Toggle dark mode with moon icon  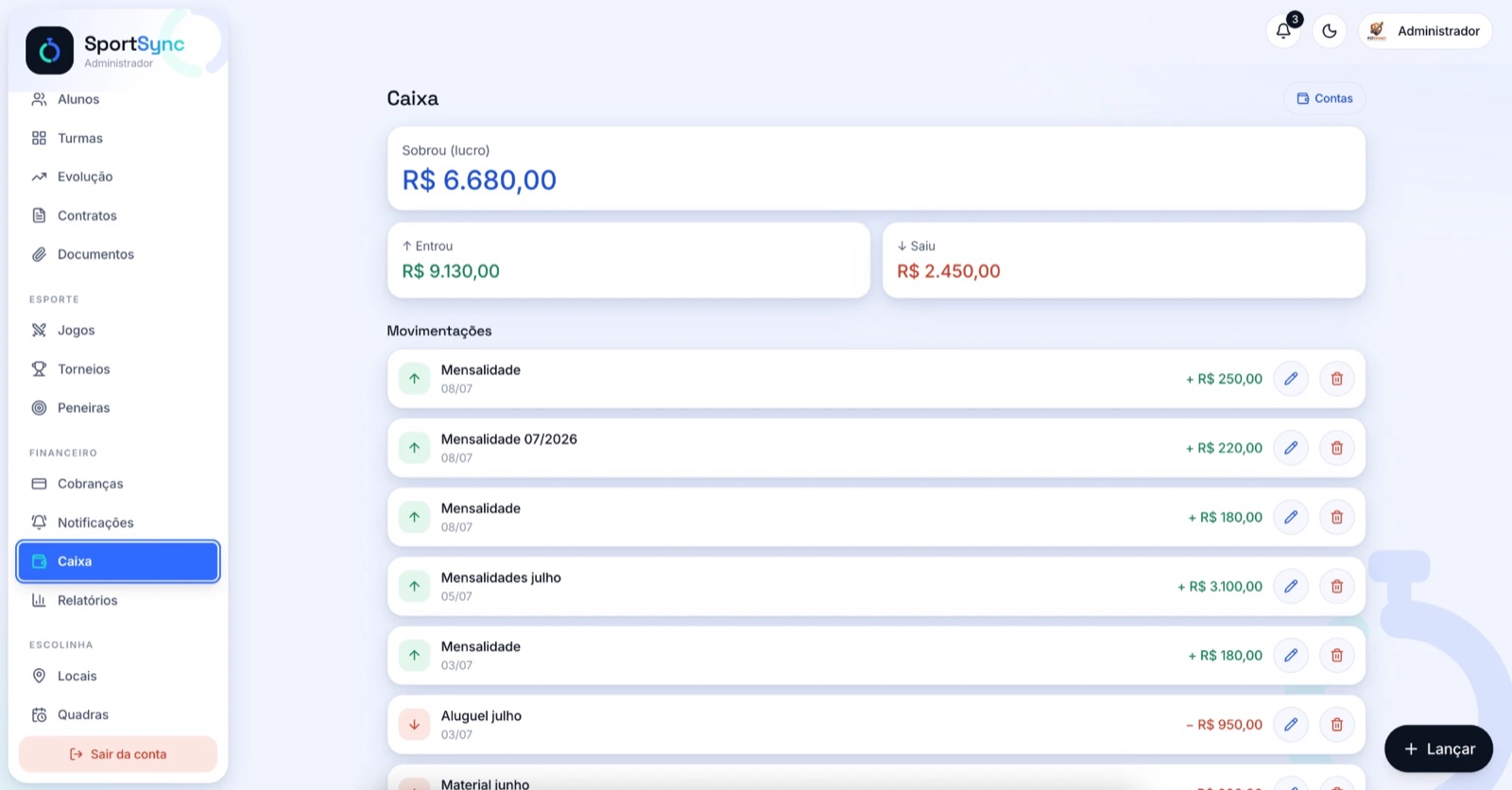coord(1330,31)
